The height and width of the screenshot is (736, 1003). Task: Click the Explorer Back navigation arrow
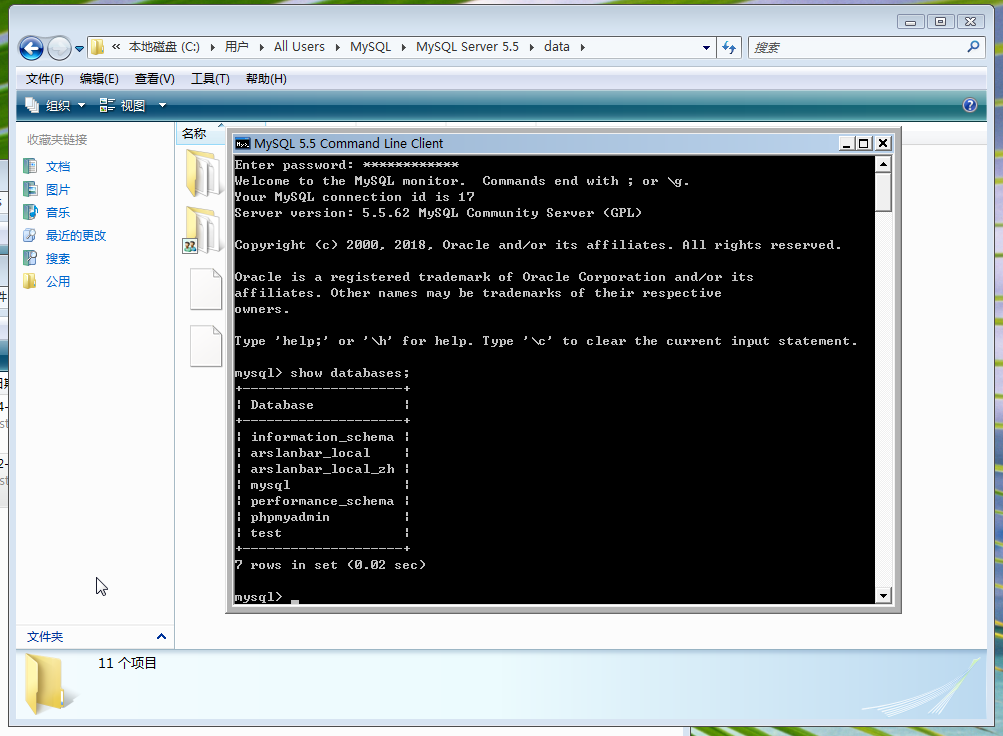tap(31, 48)
